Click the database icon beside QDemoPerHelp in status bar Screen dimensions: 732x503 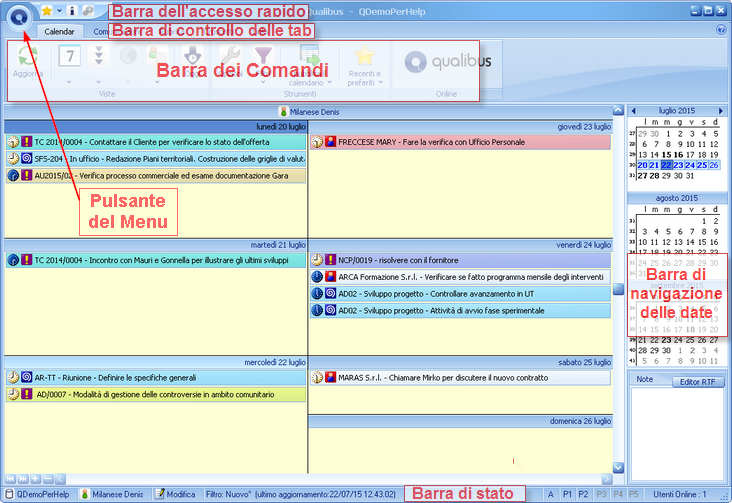tap(9, 494)
